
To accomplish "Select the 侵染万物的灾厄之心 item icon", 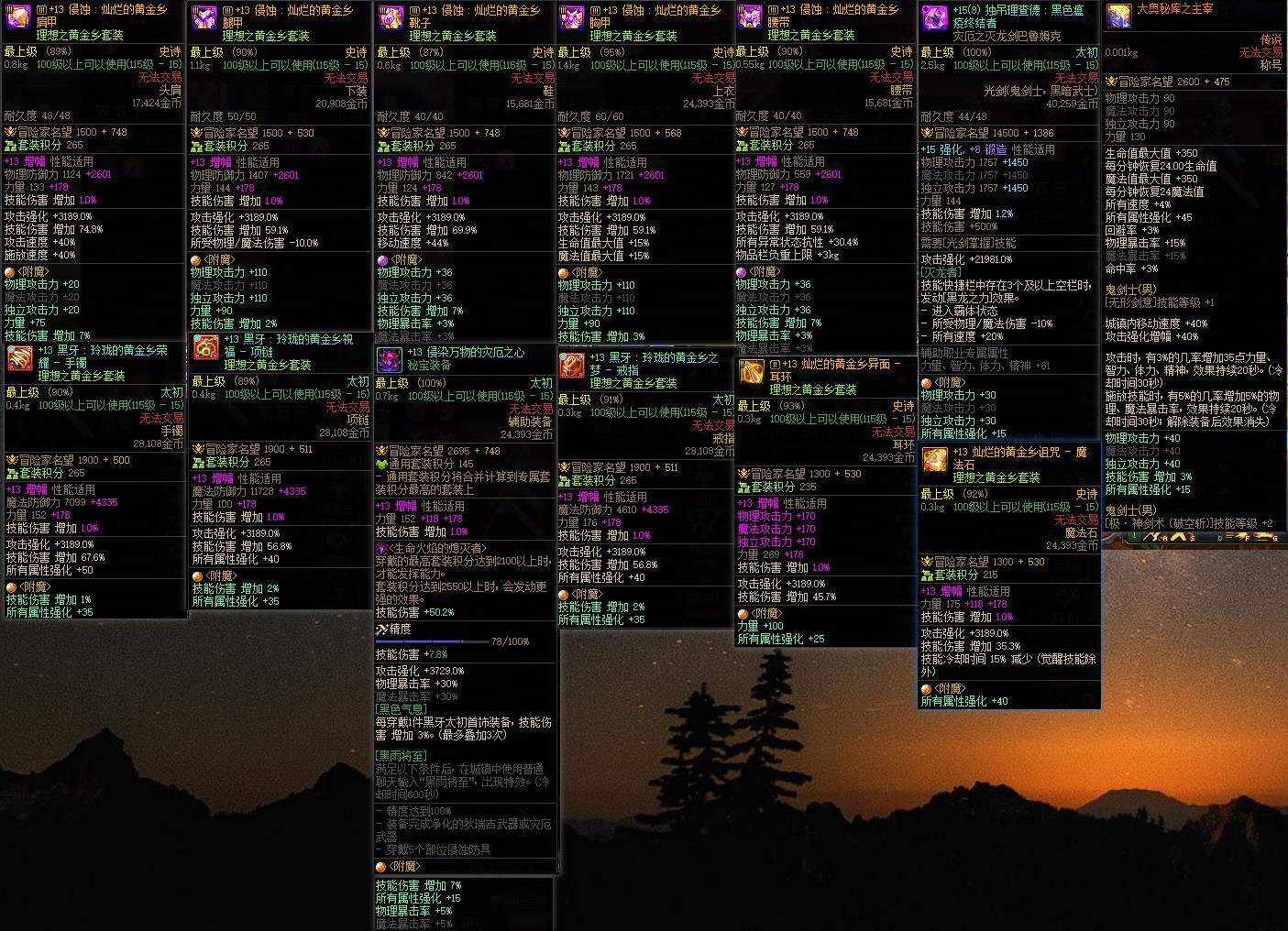I will pos(390,360).
